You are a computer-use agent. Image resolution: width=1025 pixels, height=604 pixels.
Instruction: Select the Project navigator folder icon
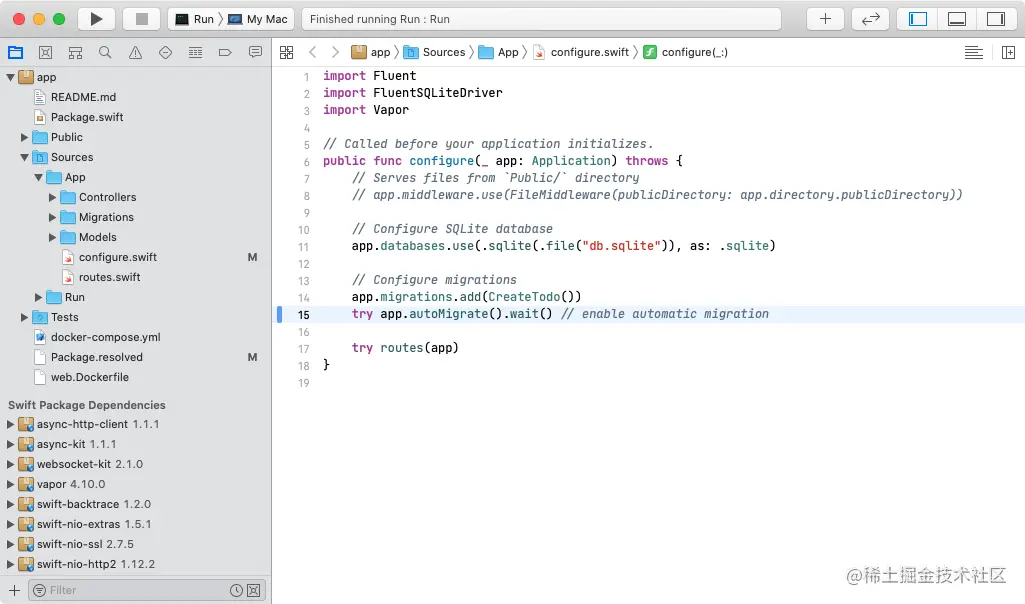pos(15,52)
